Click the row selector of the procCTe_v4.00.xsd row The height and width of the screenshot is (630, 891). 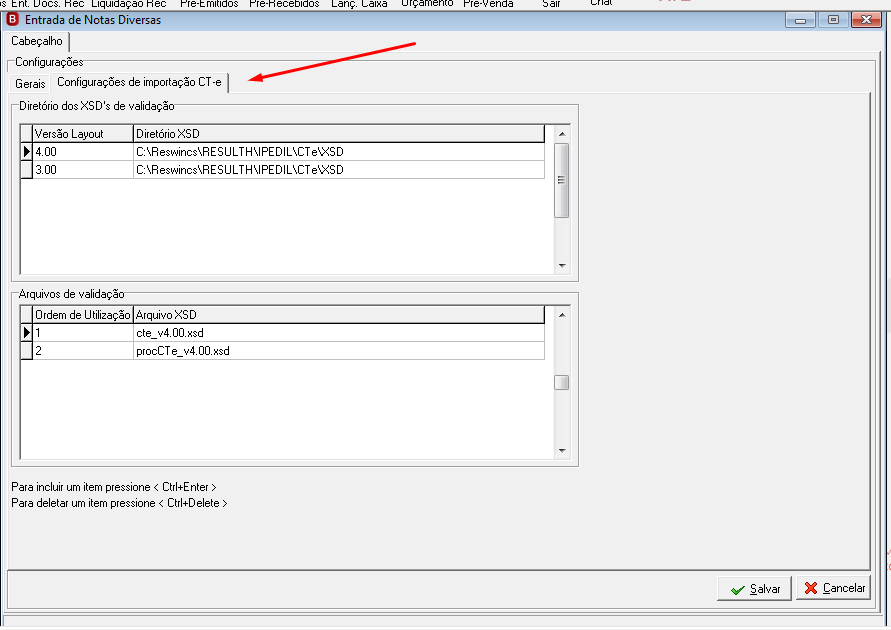[x=26, y=351]
